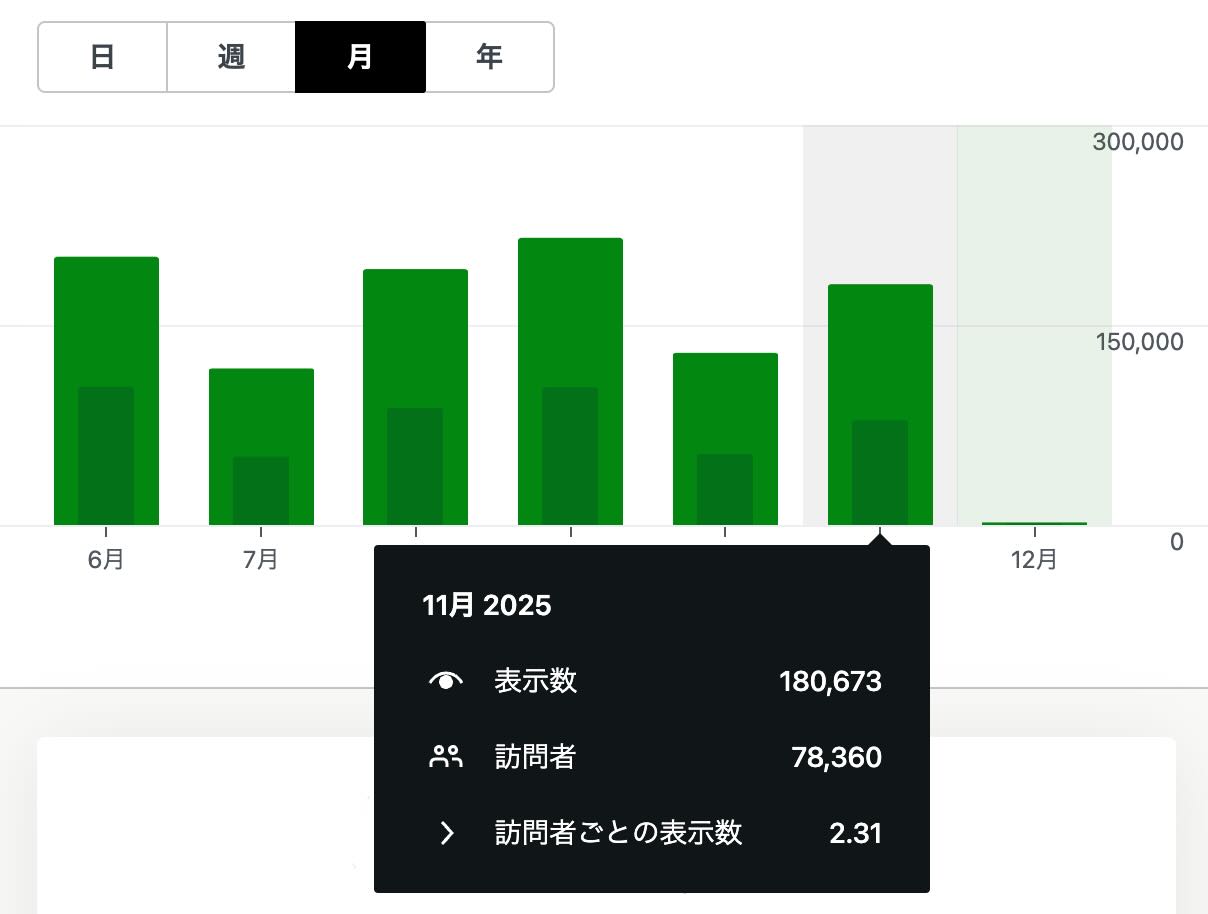The image size is (1208, 914).
Task: Click the 300,000 y-axis label
Action: (1137, 142)
